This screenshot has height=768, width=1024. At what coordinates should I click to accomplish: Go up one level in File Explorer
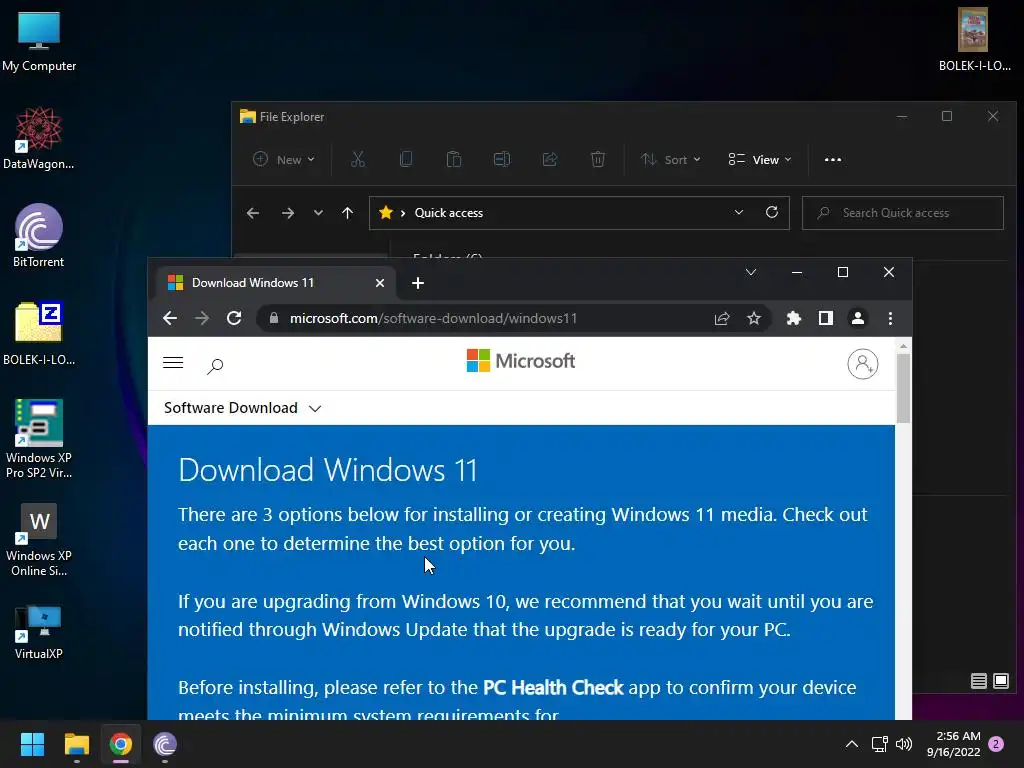coord(347,213)
